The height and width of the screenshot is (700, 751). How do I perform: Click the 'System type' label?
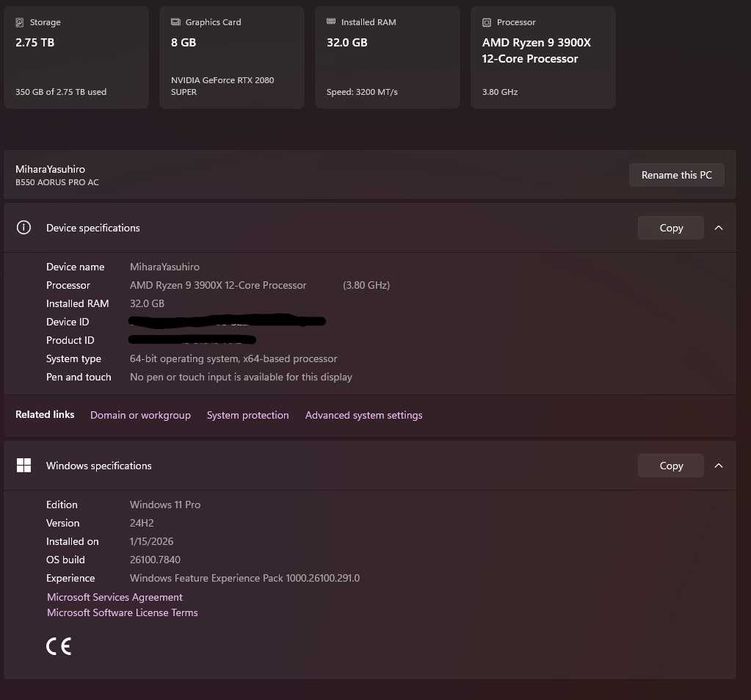coord(73,359)
